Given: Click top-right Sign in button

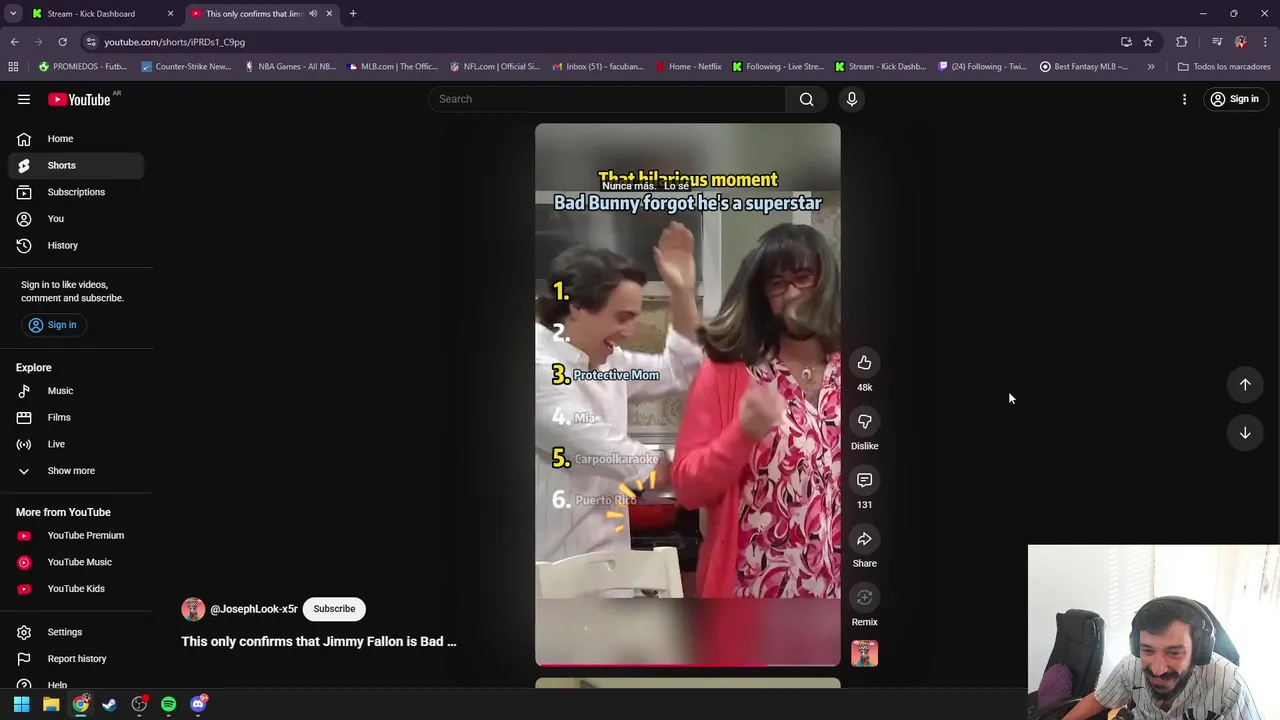Looking at the screenshot, I should click(x=1234, y=99).
